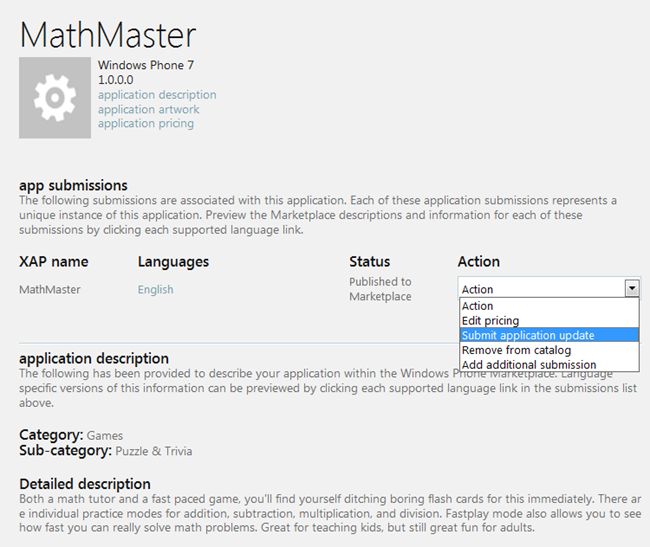The image size is (650, 547).
Task: Click the Published to Marketplace status
Action: 380,289
